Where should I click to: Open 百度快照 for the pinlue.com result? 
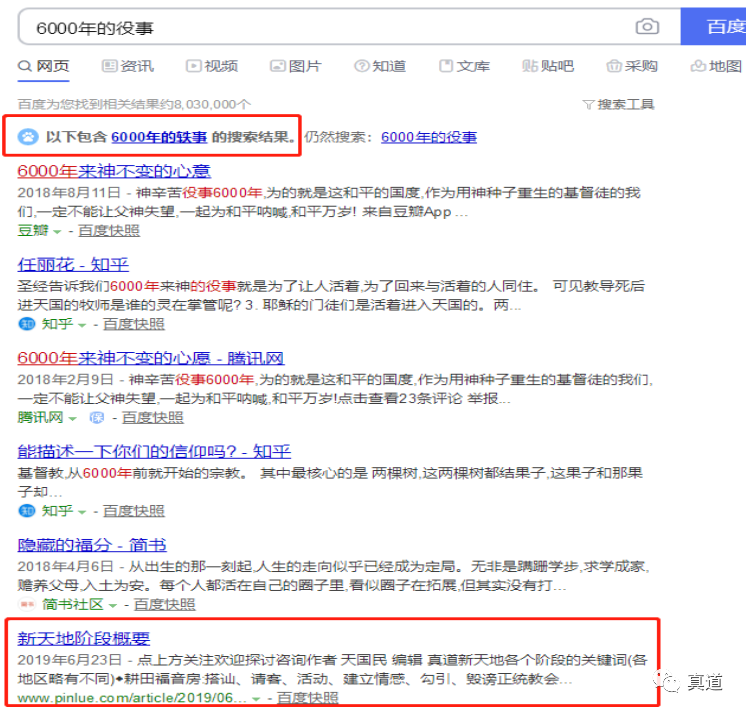[308, 698]
